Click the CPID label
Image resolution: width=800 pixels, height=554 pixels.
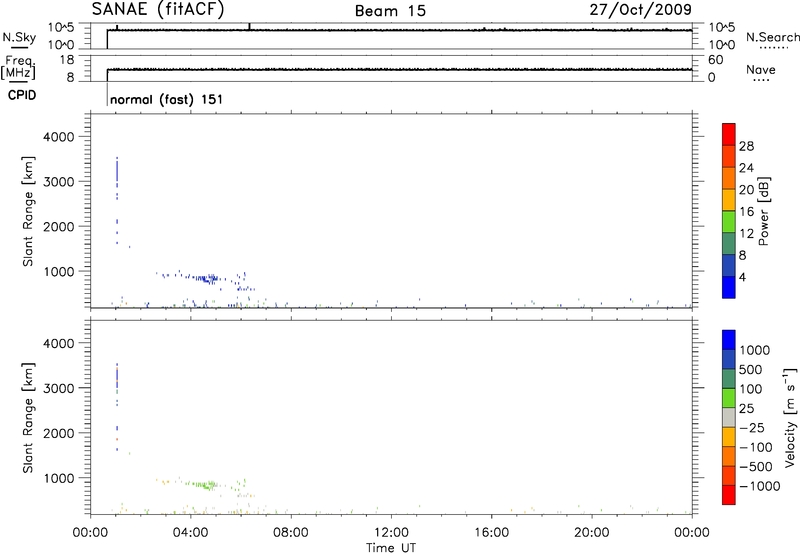click(x=18, y=98)
